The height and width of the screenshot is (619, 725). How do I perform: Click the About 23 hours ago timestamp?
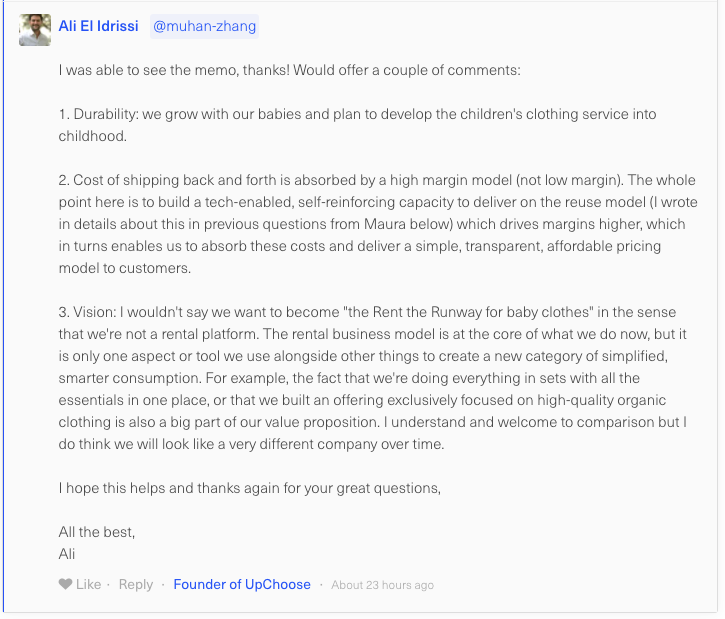point(382,585)
